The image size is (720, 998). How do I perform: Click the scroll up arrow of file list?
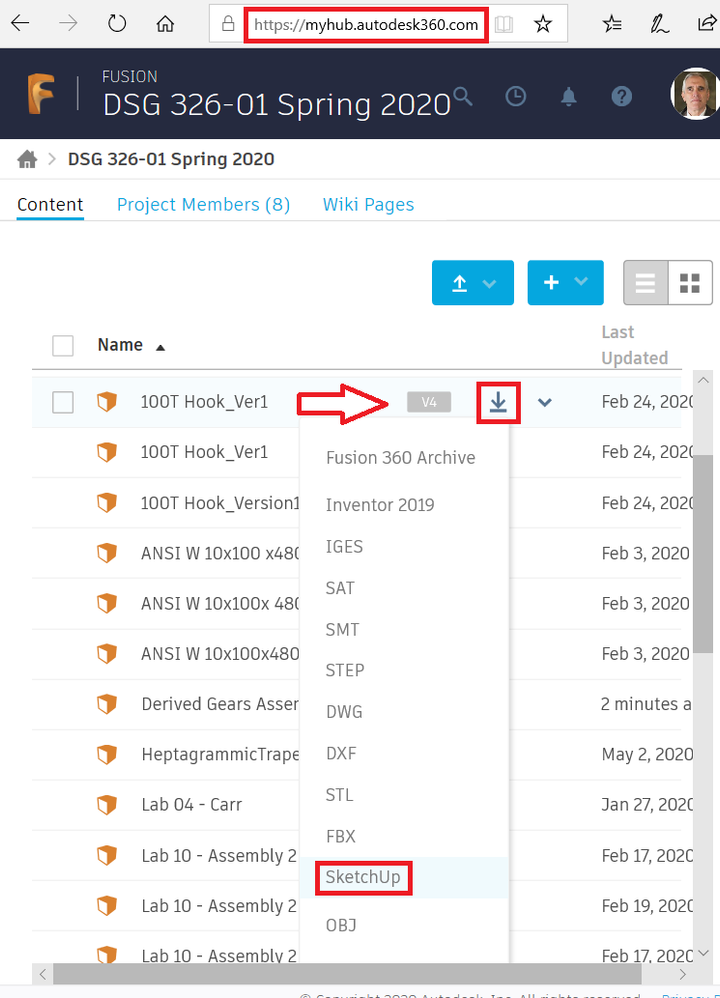coord(703,380)
